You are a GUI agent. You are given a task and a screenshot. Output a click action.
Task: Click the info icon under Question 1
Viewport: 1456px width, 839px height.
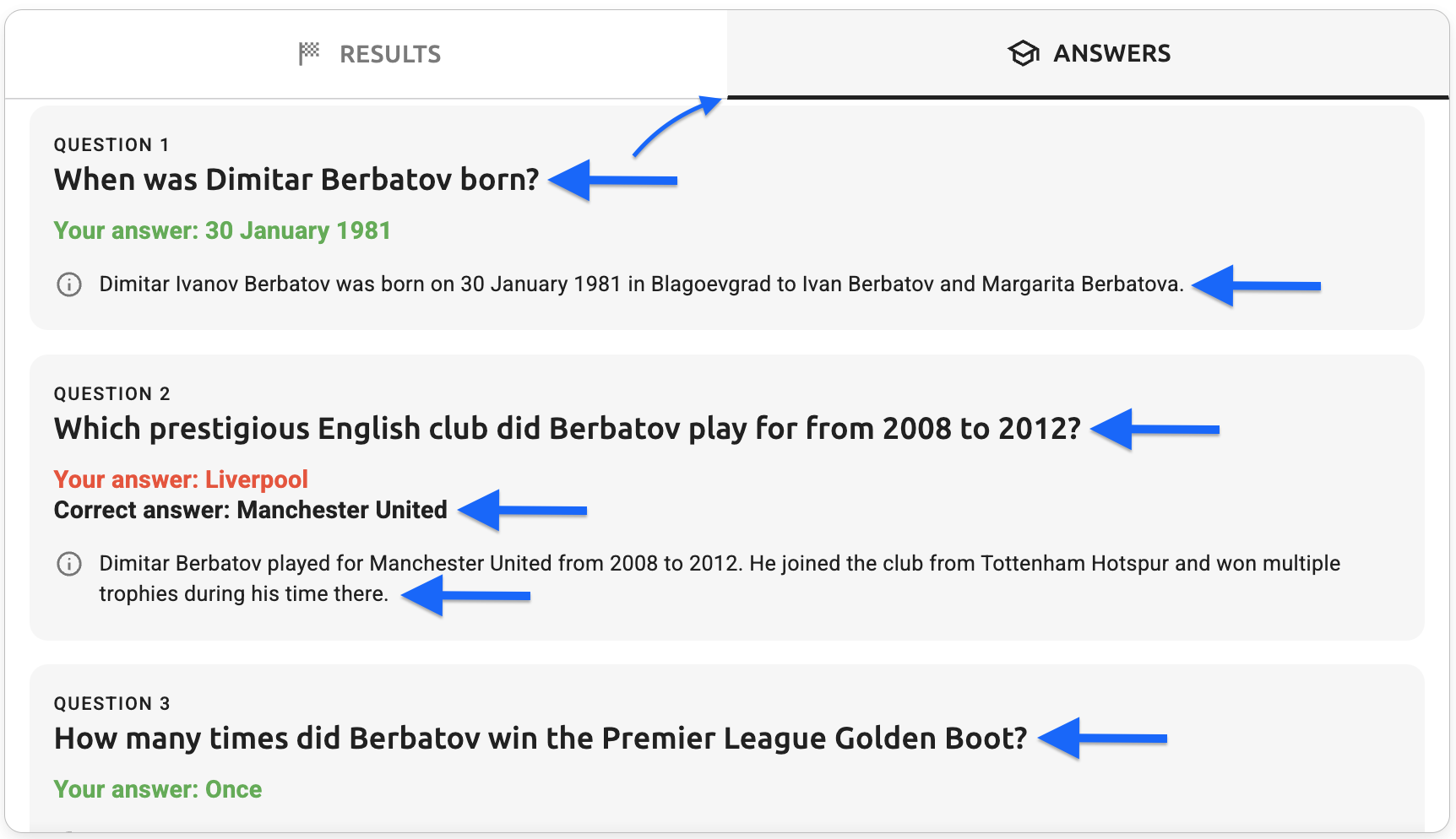pos(69,284)
